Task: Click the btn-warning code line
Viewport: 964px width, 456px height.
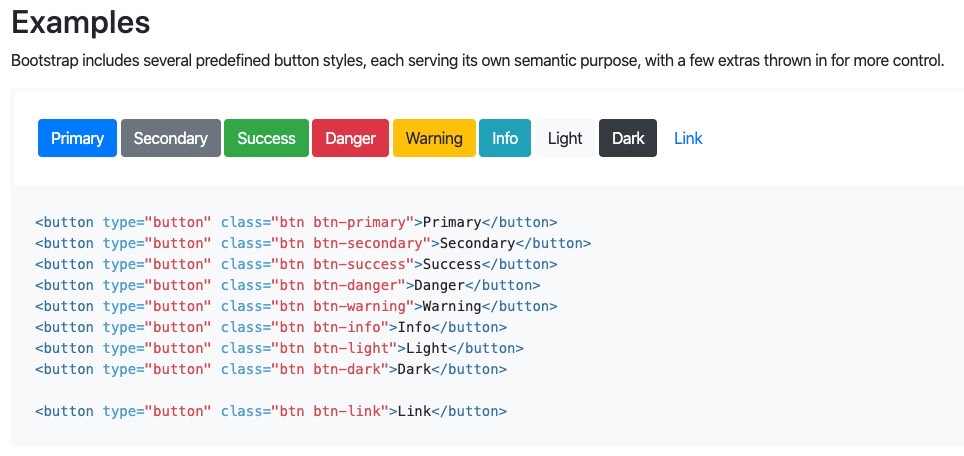Action: click(x=296, y=306)
